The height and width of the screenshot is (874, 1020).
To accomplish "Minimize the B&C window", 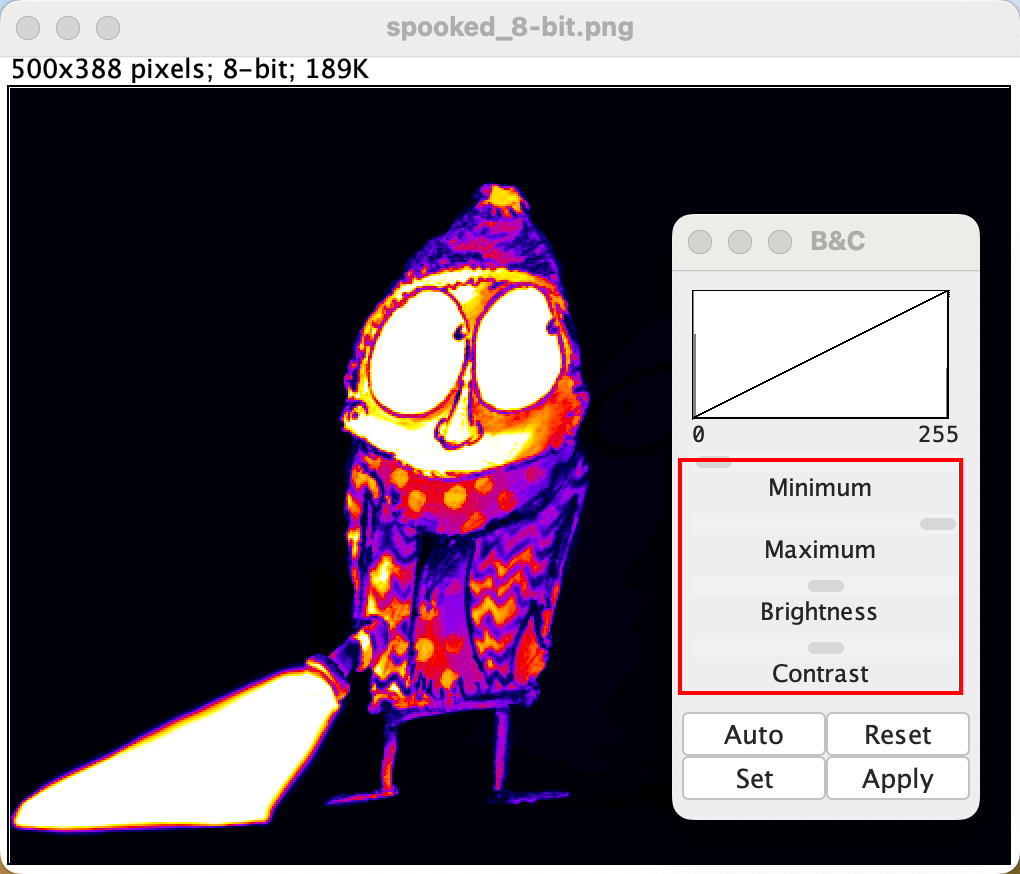I will [x=740, y=242].
